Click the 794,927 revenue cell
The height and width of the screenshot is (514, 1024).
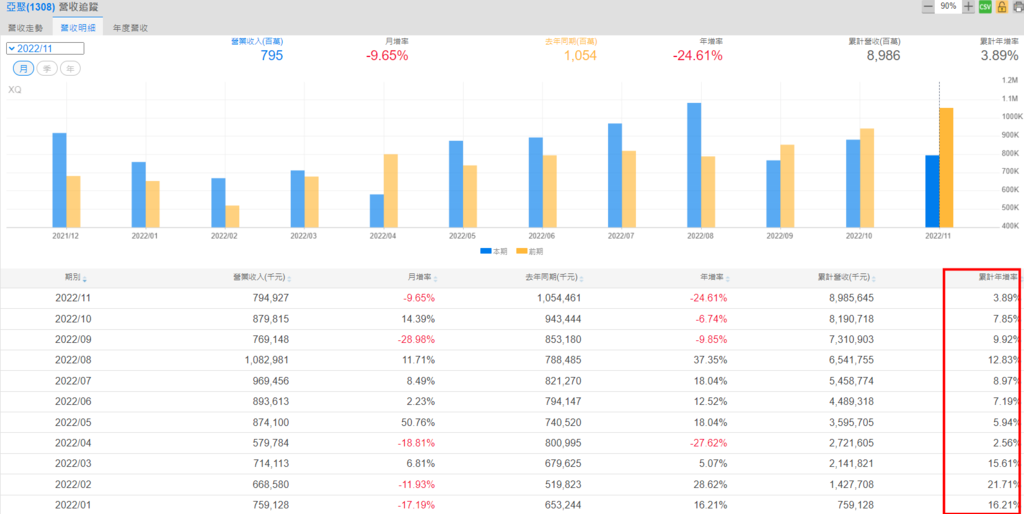coord(271,298)
